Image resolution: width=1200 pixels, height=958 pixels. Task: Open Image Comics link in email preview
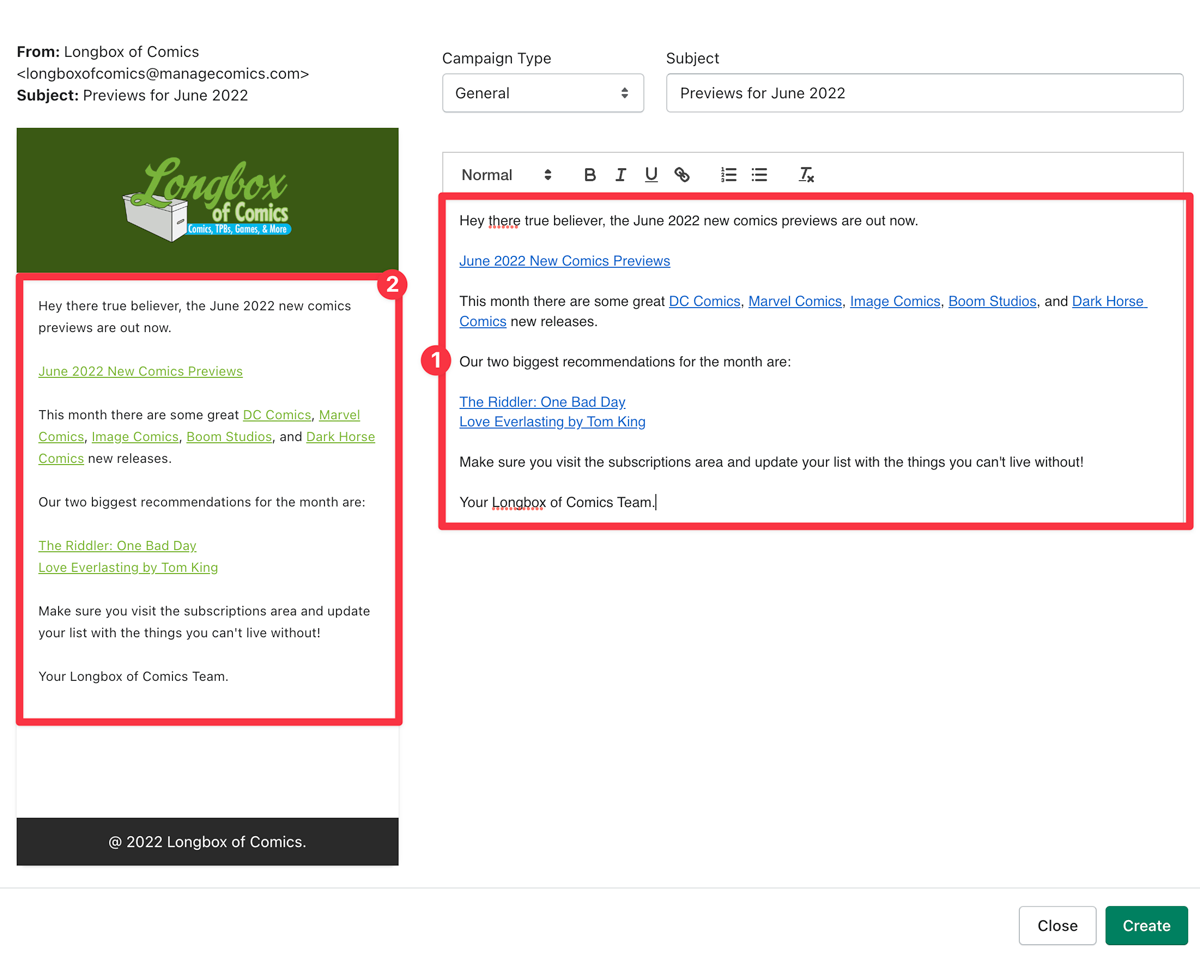[x=135, y=437]
